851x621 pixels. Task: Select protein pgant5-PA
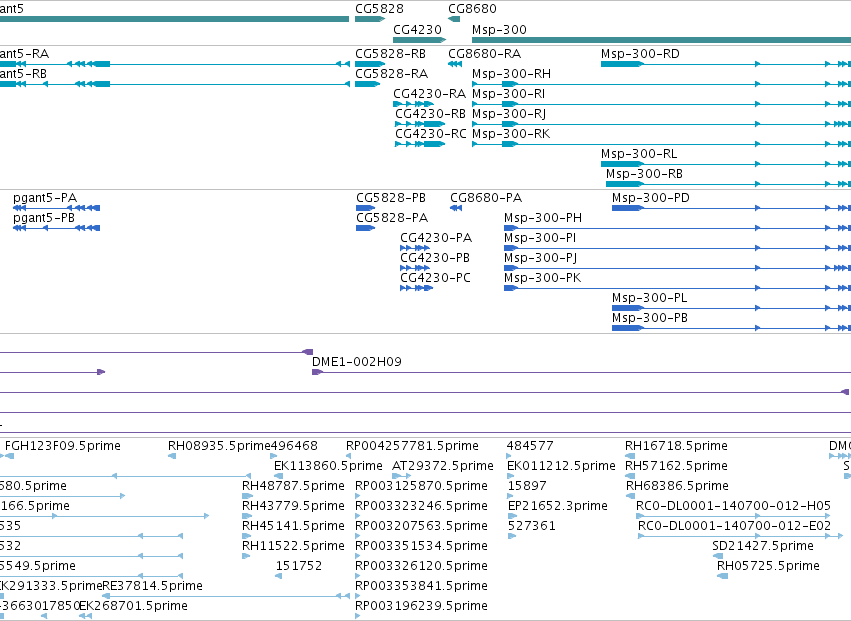45,198
